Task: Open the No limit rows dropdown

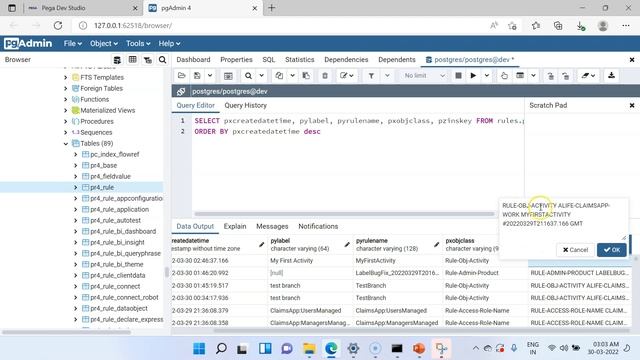Action: 424,76
